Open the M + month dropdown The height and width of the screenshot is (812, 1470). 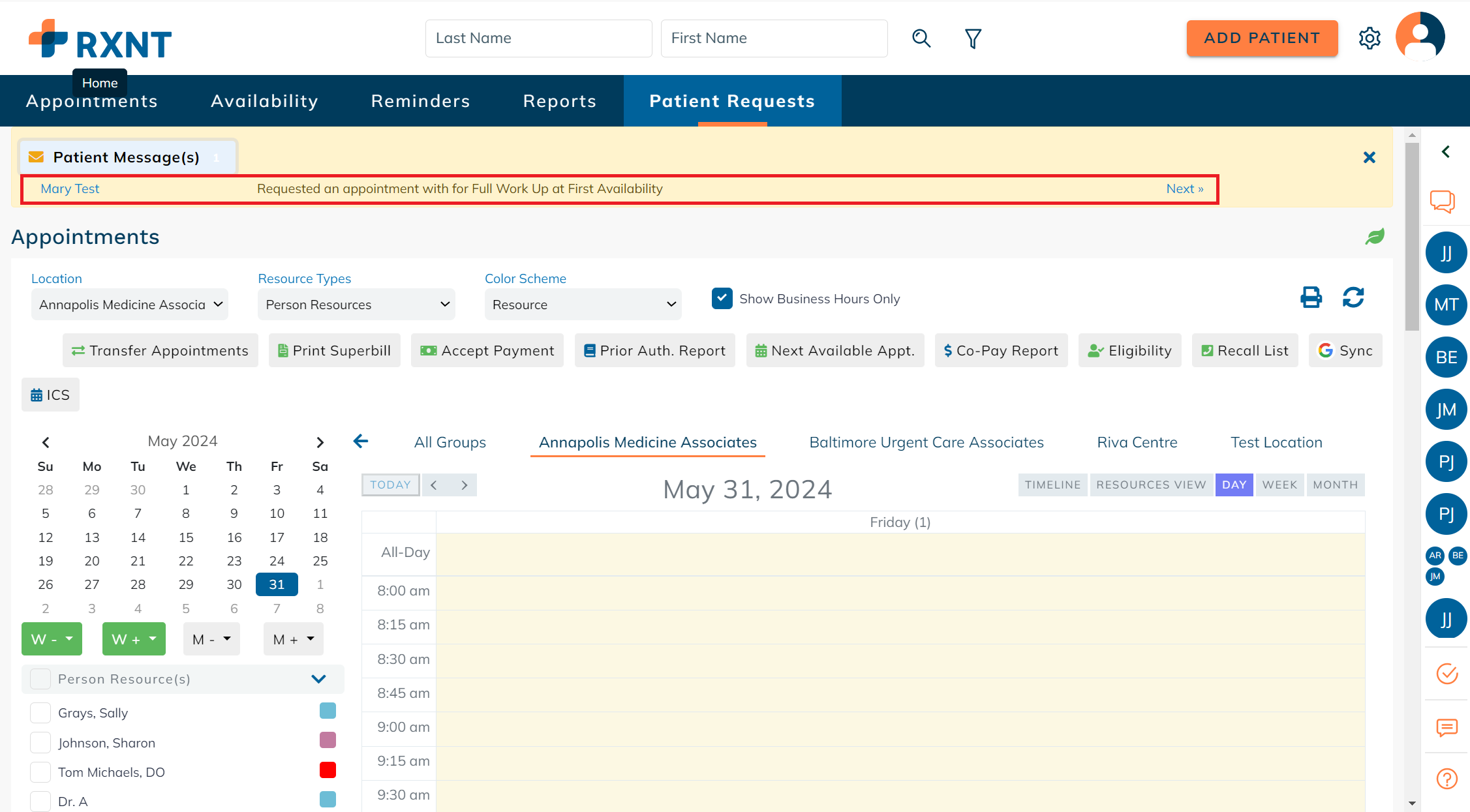pos(294,639)
